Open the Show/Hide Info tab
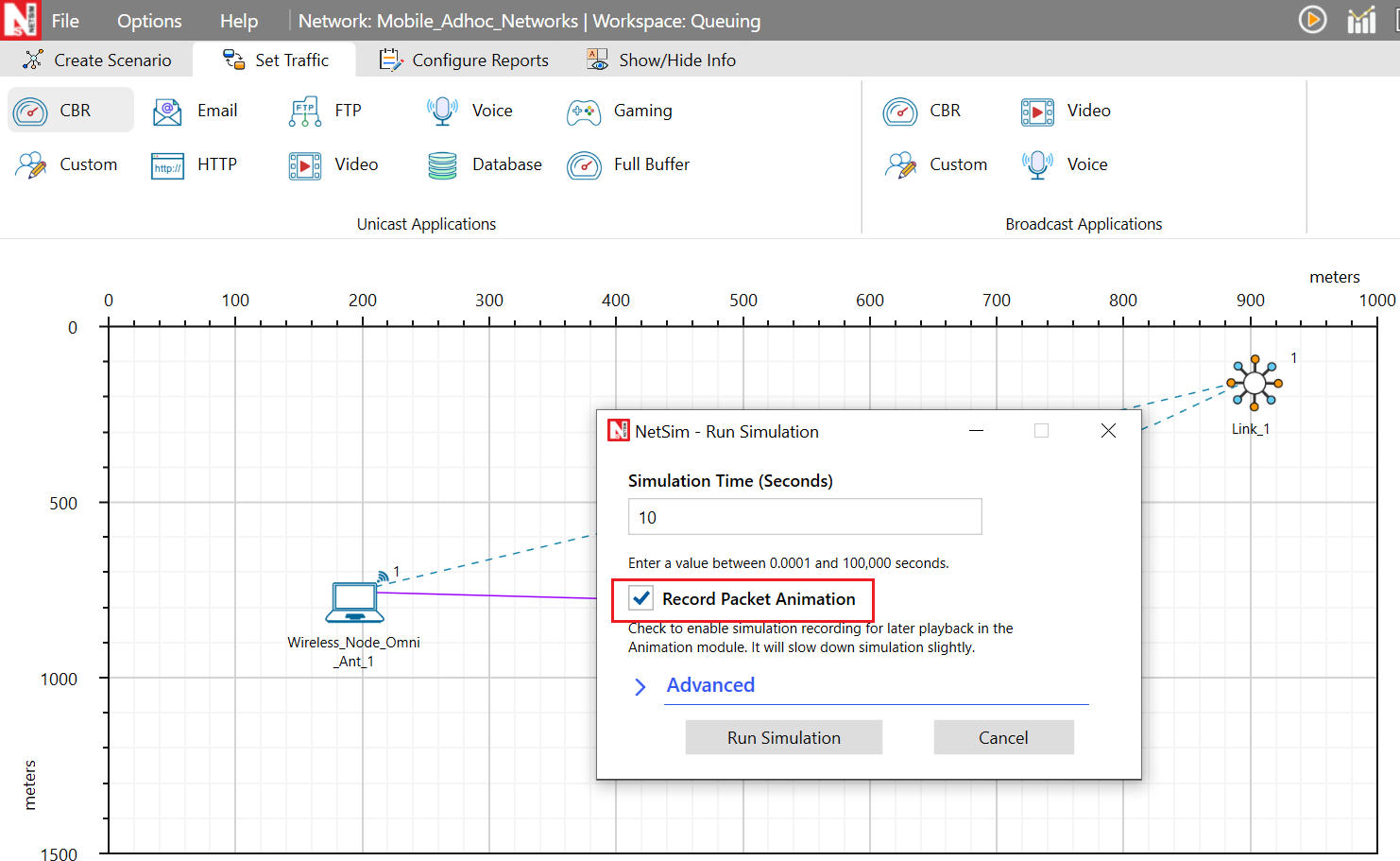This screenshot has height=861, width=1400. coord(660,60)
